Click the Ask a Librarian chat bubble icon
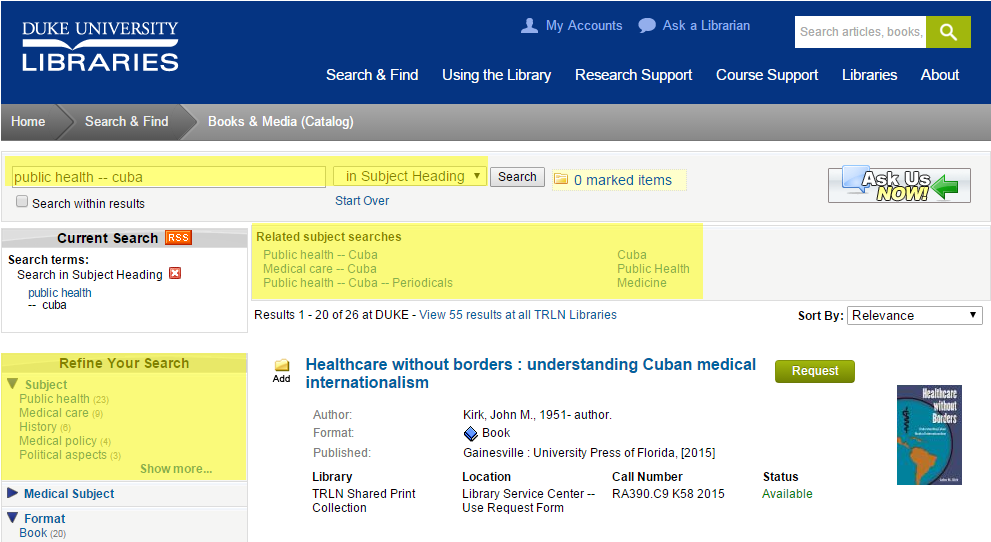Viewport: 991px width, 542px height. pyautogui.click(x=647, y=26)
